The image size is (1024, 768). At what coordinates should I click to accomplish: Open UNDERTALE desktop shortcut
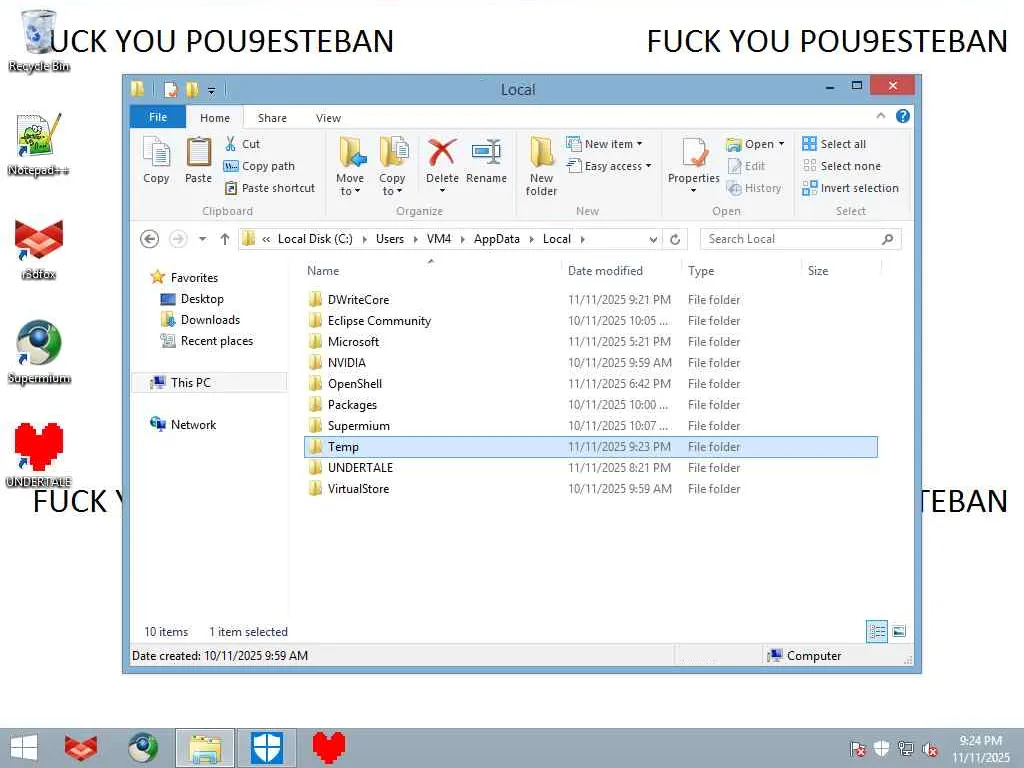tap(39, 455)
